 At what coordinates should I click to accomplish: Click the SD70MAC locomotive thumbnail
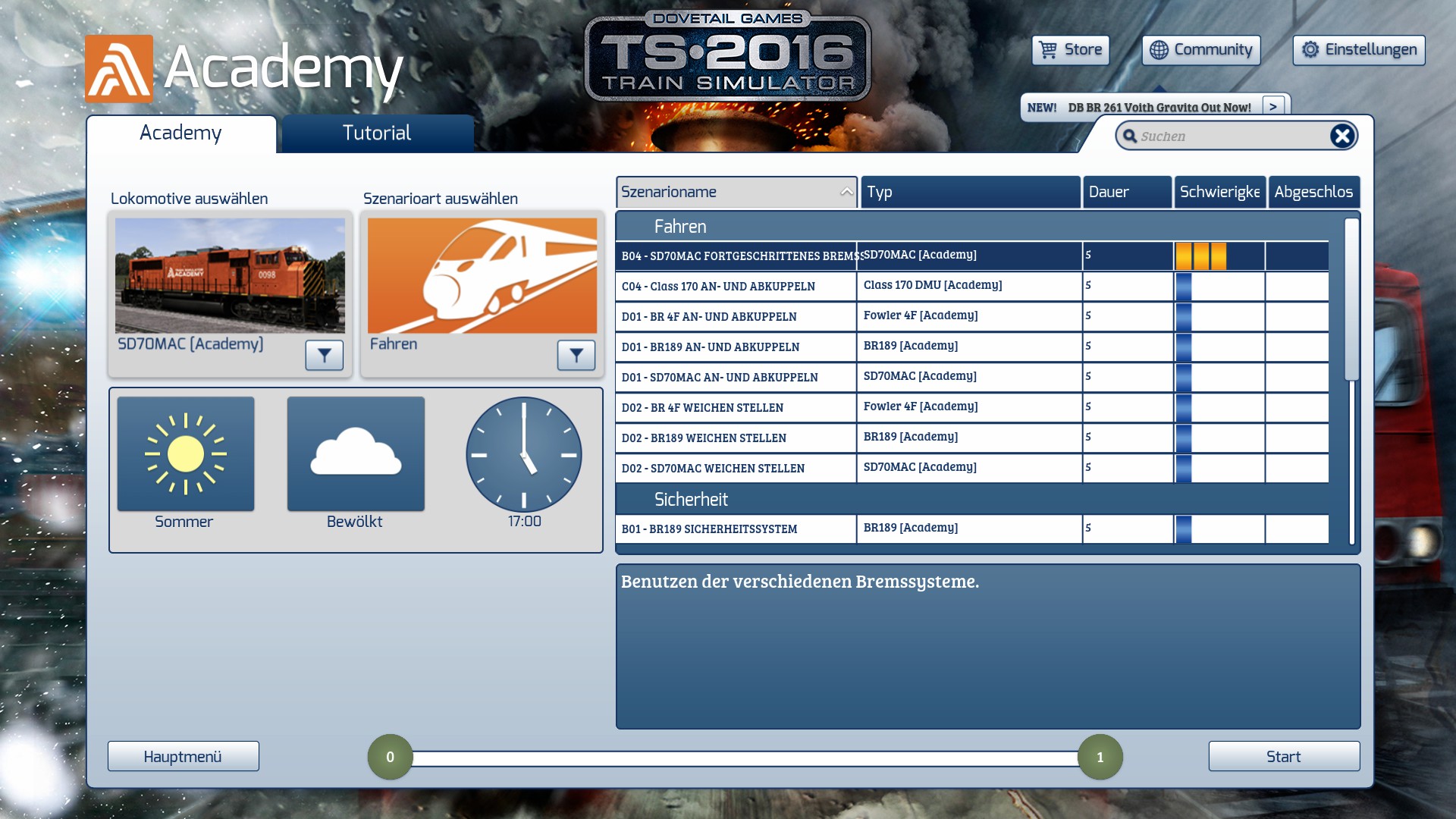(x=230, y=276)
